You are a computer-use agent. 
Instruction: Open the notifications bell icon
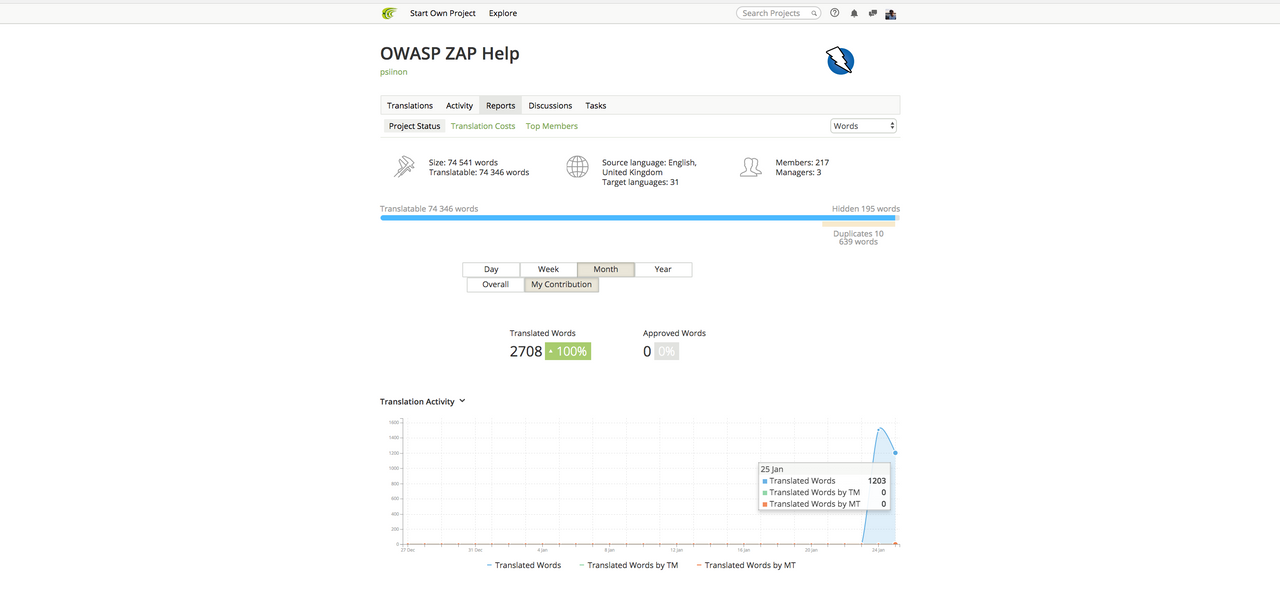coord(854,13)
